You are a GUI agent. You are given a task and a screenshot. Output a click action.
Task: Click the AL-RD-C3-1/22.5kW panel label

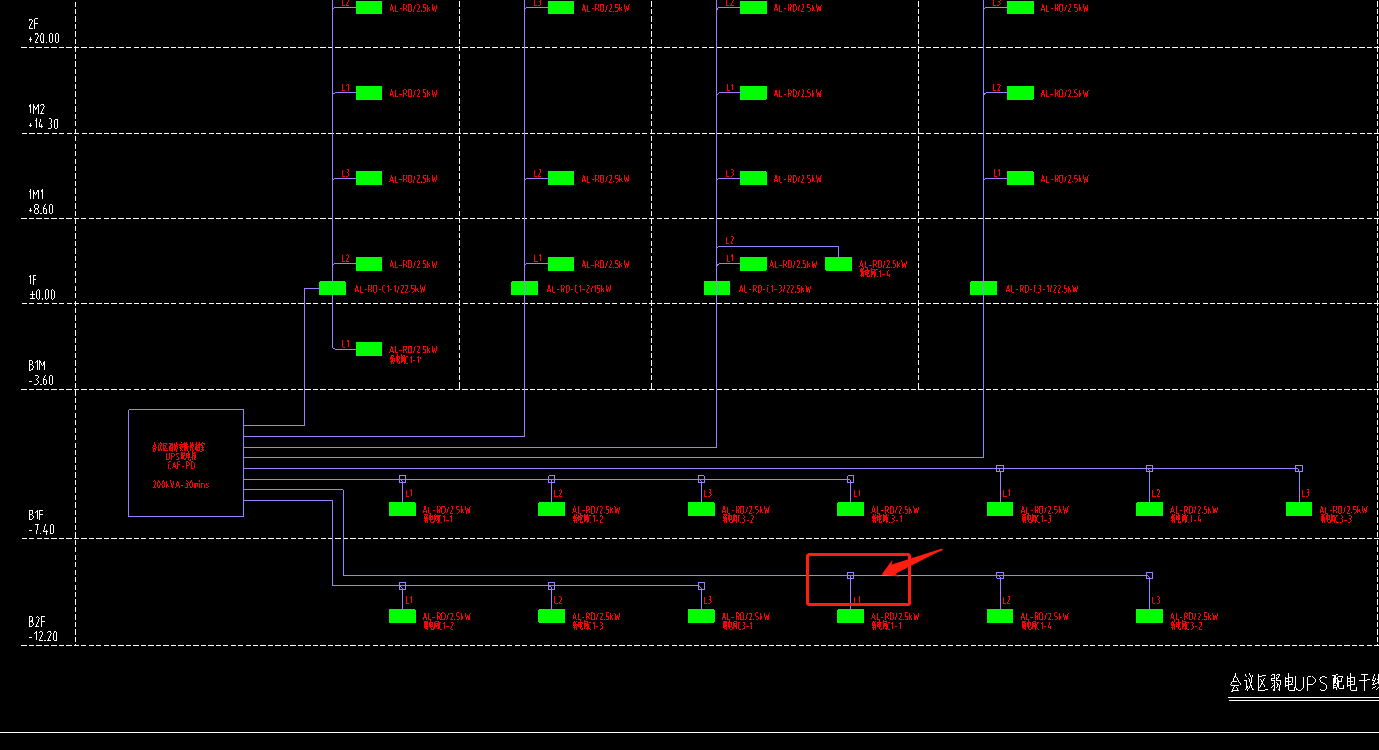pyautogui.click(x=1042, y=289)
